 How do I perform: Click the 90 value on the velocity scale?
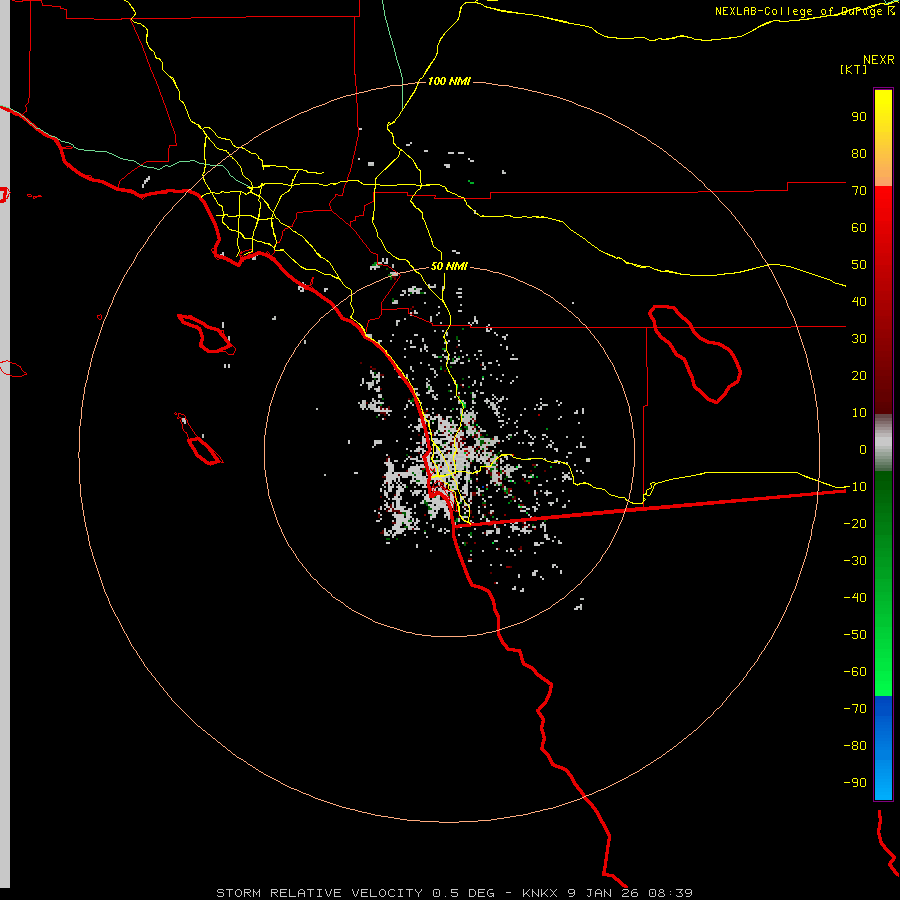pos(859,117)
